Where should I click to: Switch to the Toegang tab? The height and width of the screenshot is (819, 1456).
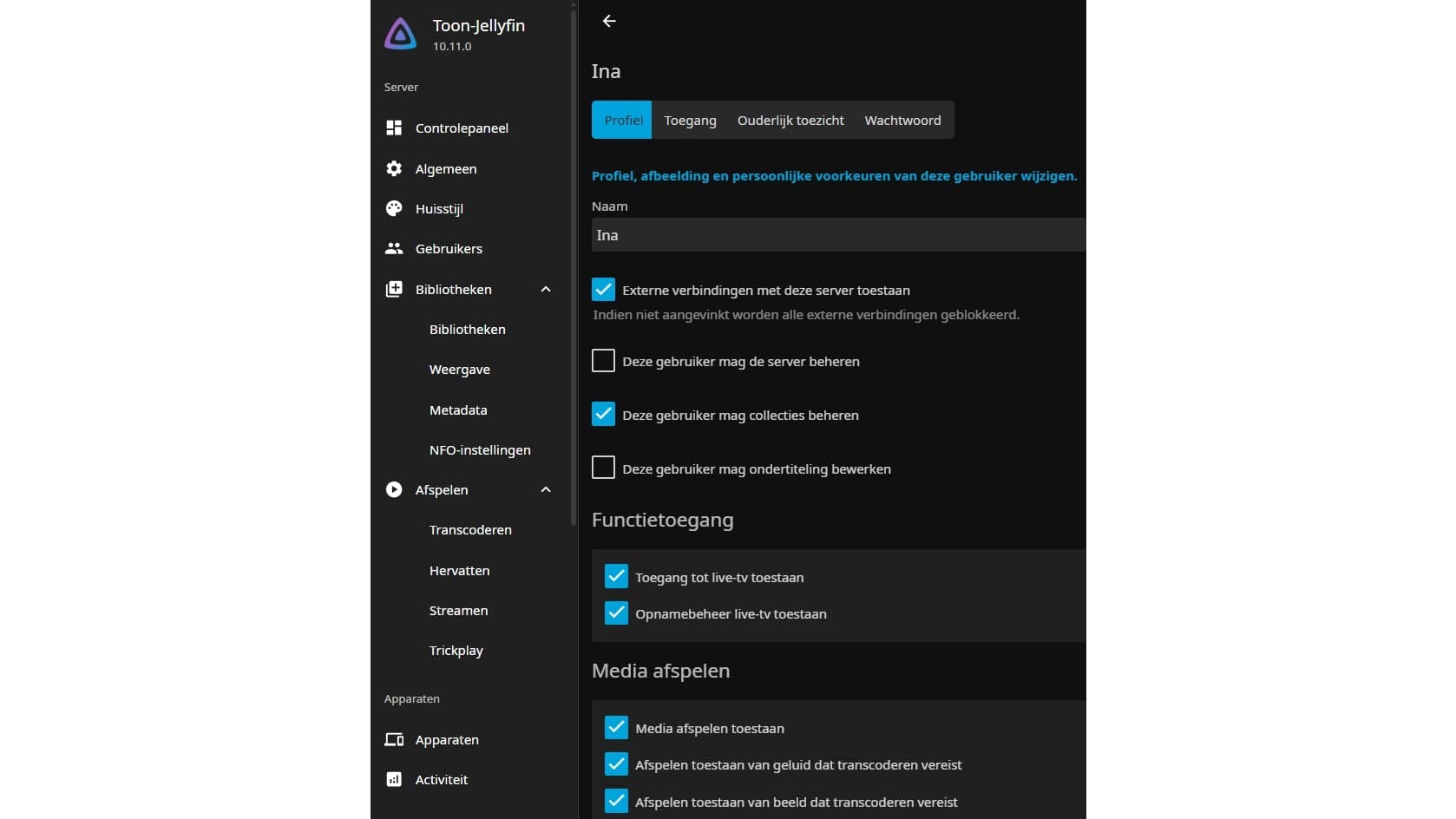(690, 121)
